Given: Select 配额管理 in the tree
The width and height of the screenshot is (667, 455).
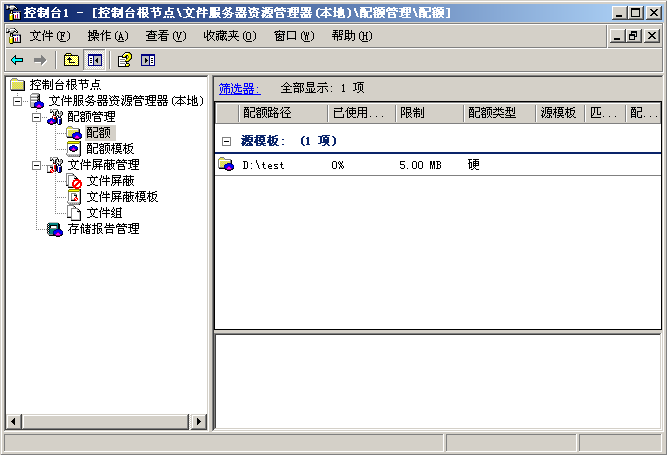Looking at the screenshot, I should coord(91,117).
